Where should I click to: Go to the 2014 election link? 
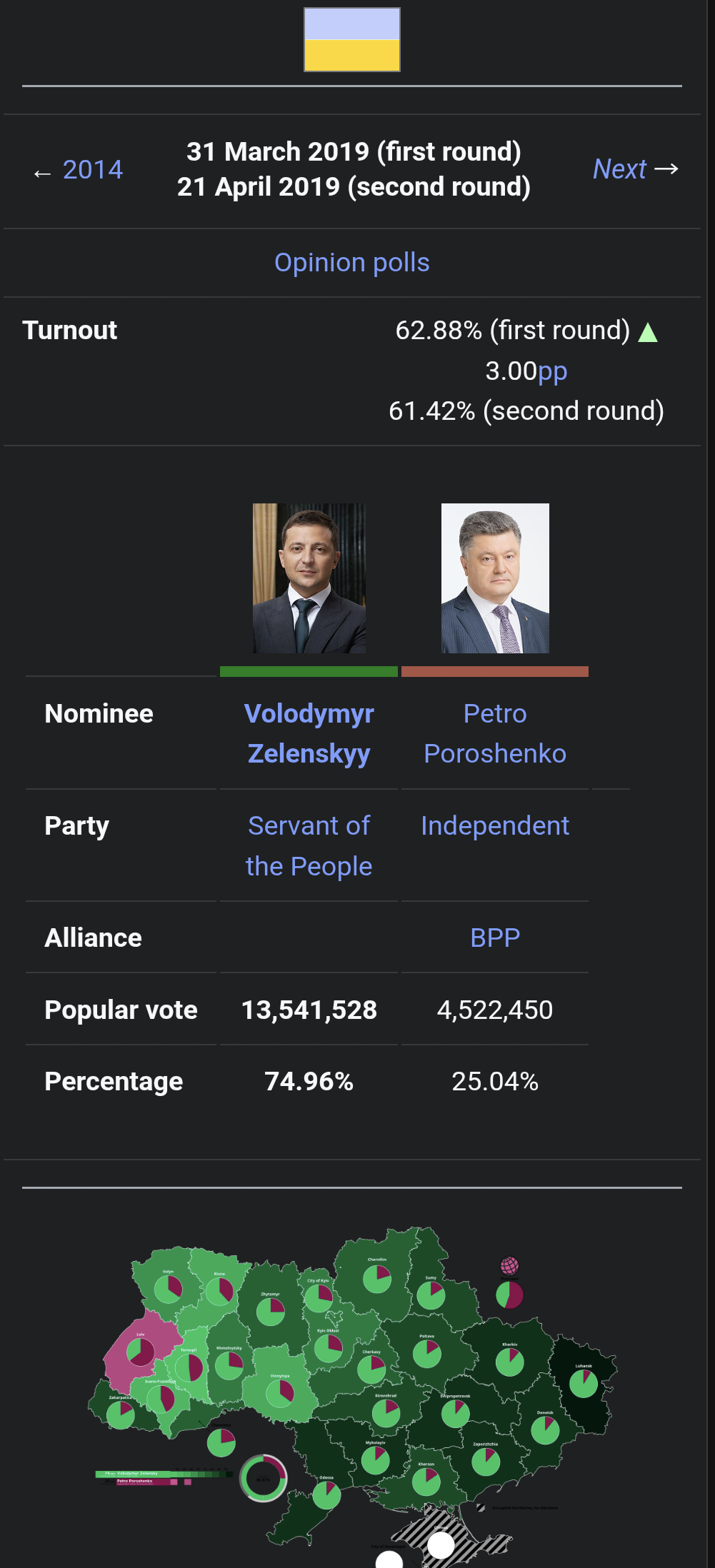(x=93, y=170)
